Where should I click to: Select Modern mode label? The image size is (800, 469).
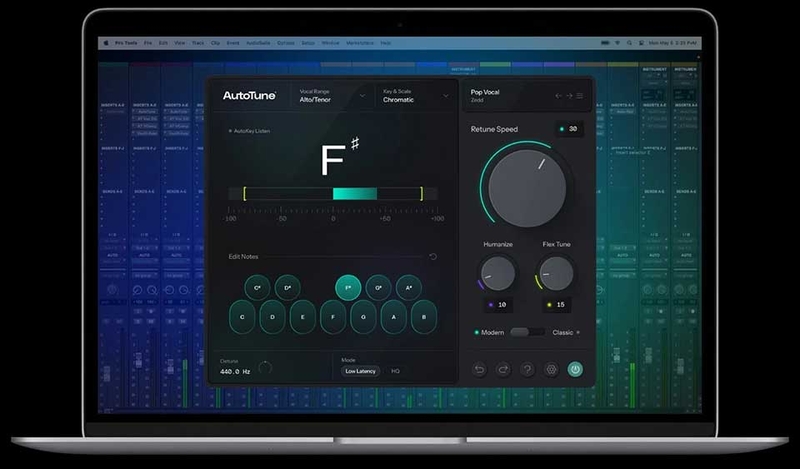[492, 332]
